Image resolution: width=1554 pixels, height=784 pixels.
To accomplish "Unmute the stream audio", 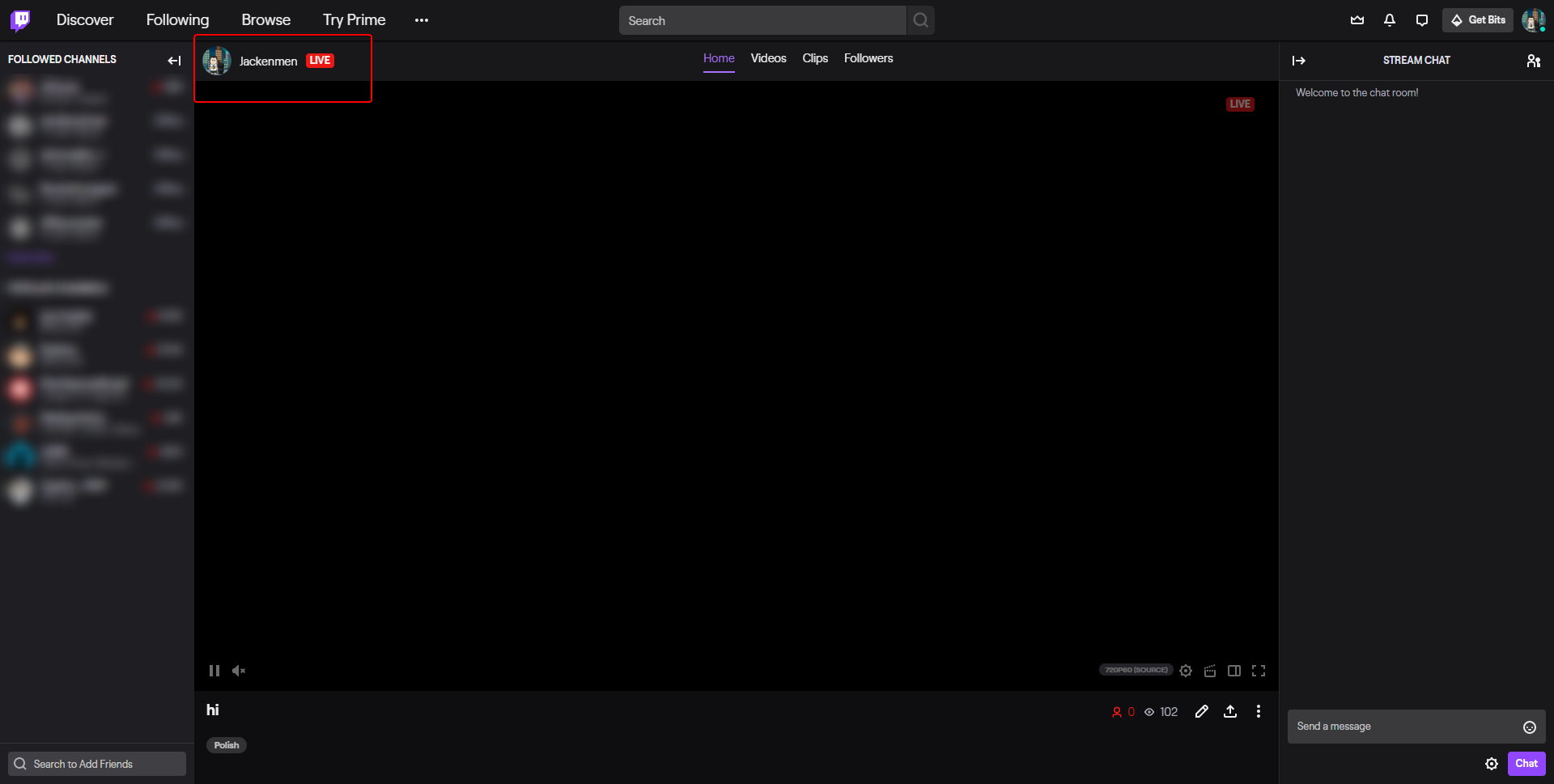I will click(239, 670).
